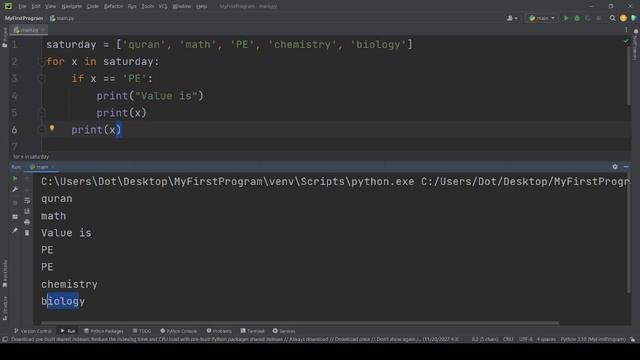
Task: Open the code with me user menu
Action: 512,18
